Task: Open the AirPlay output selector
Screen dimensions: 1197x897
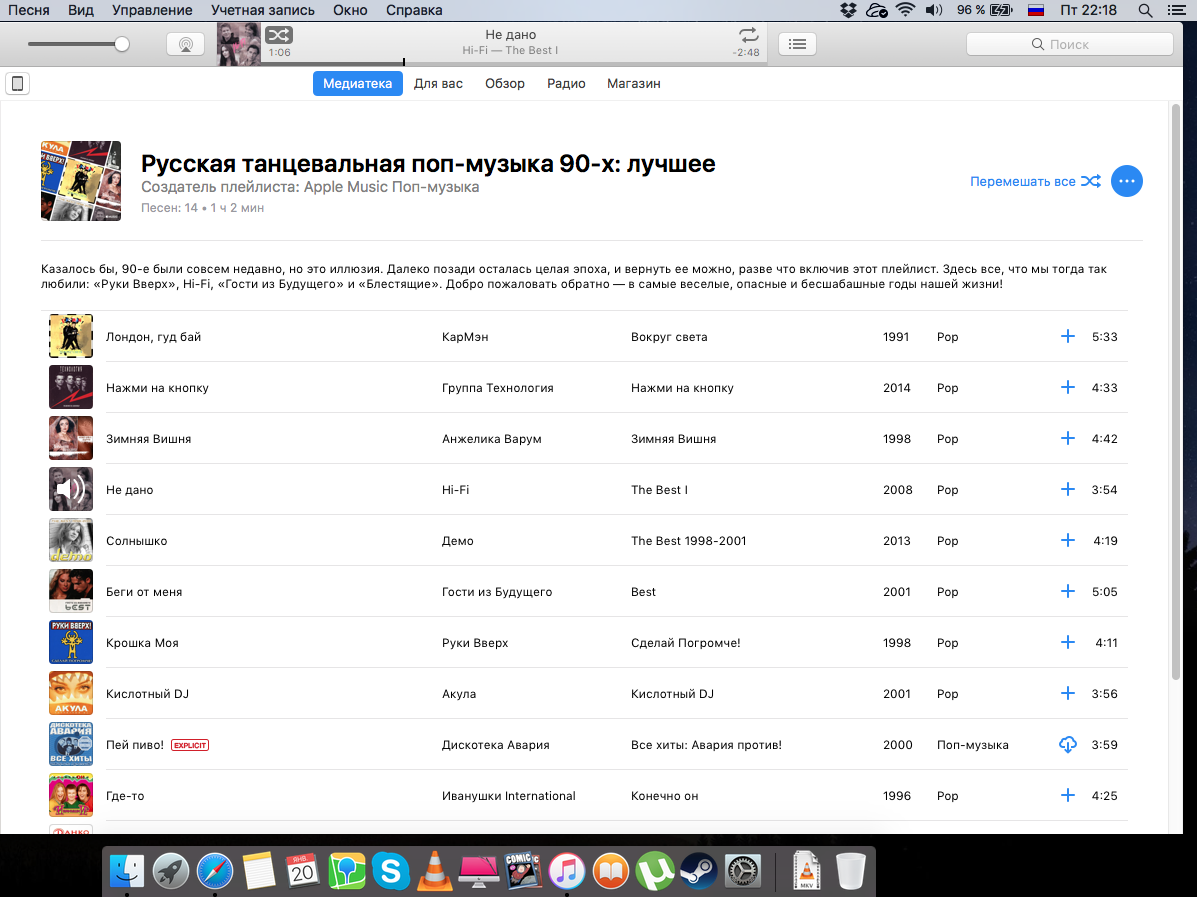Action: click(x=186, y=44)
